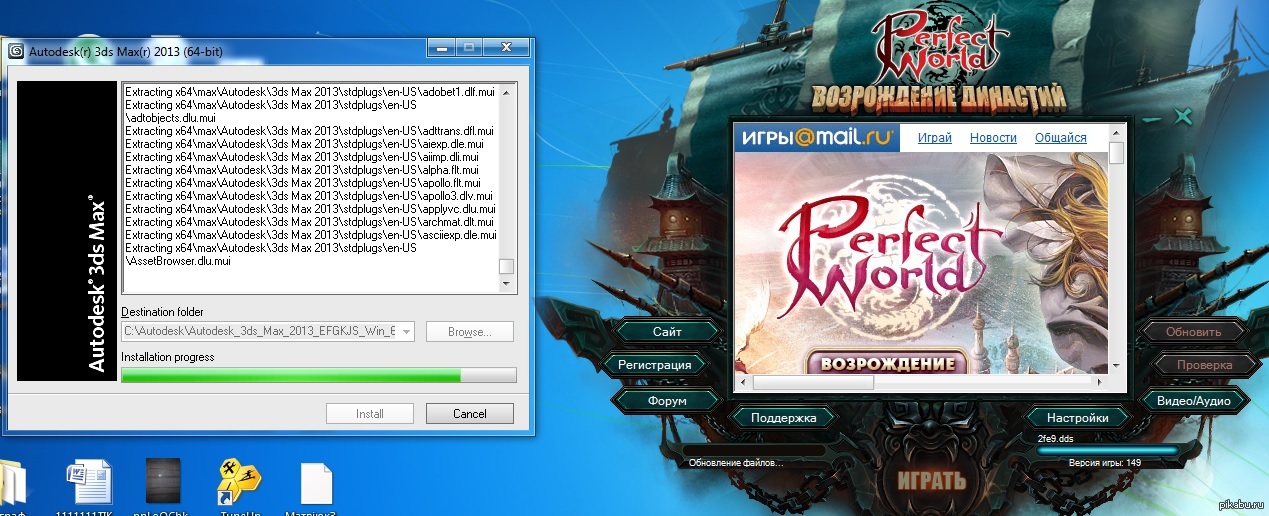
Task: Click the Destination folder path field
Action: [259, 332]
